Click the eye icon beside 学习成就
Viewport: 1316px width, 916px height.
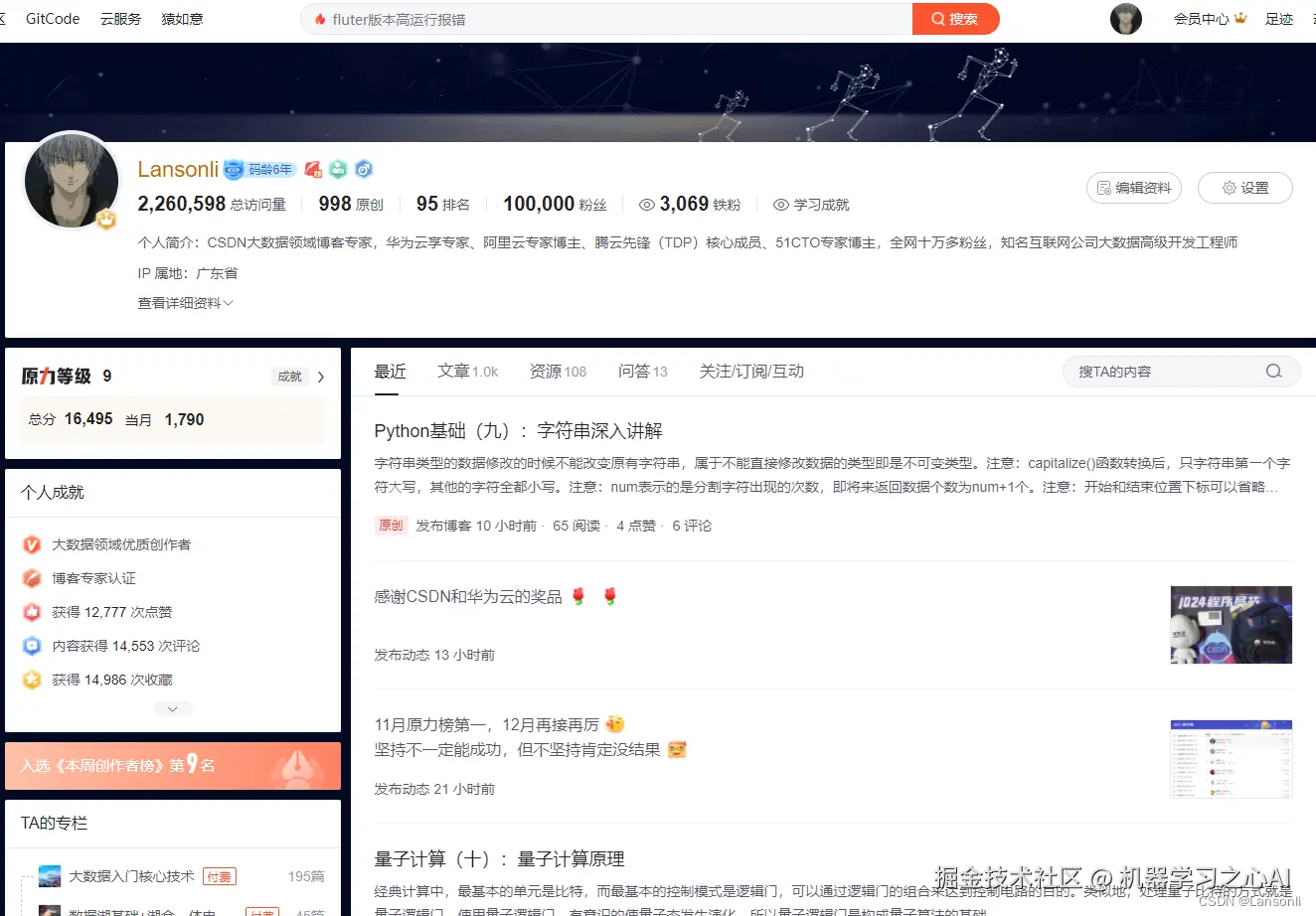(781, 205)
